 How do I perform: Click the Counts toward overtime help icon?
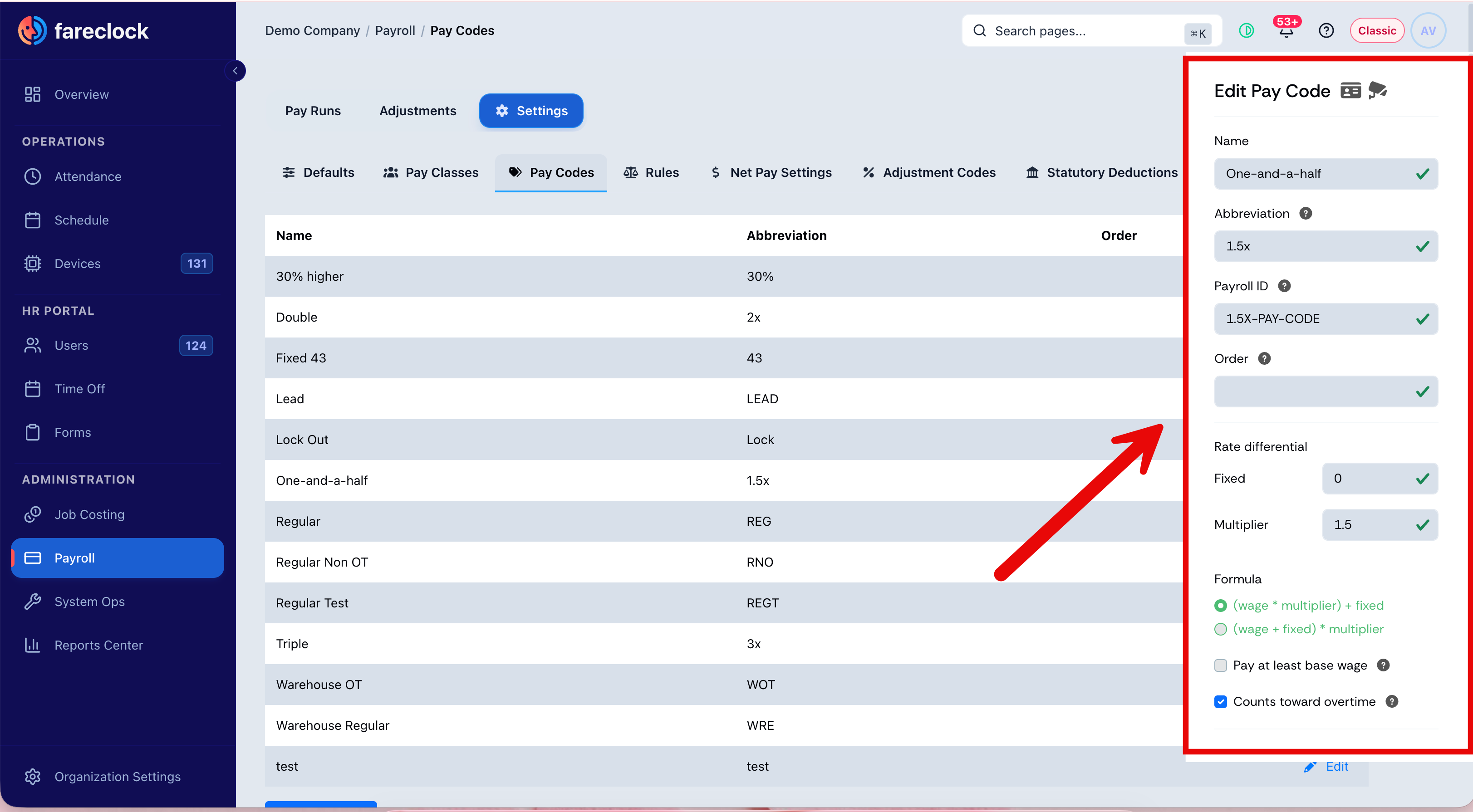pyautogui.click(x=1392, y=702)
